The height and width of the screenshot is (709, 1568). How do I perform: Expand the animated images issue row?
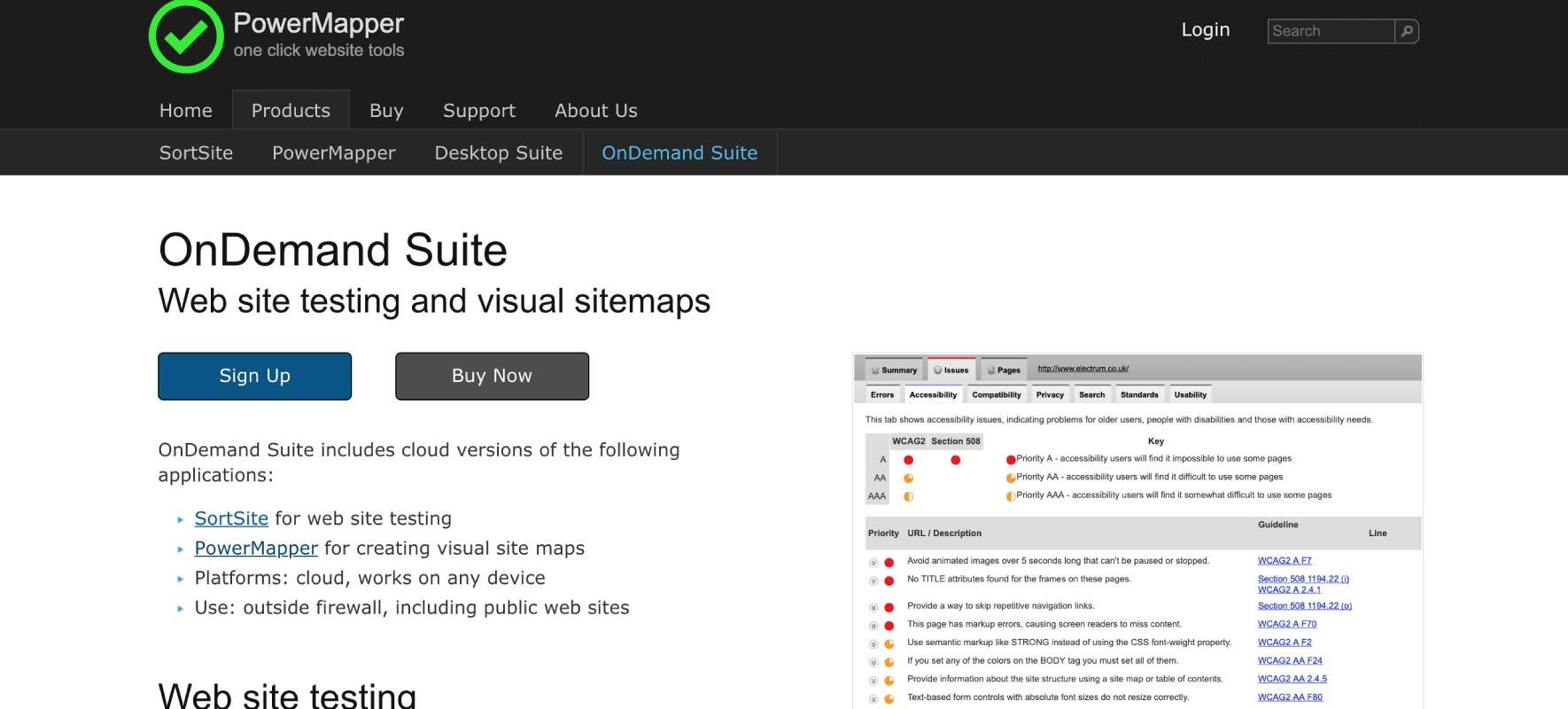pos(874,560)
